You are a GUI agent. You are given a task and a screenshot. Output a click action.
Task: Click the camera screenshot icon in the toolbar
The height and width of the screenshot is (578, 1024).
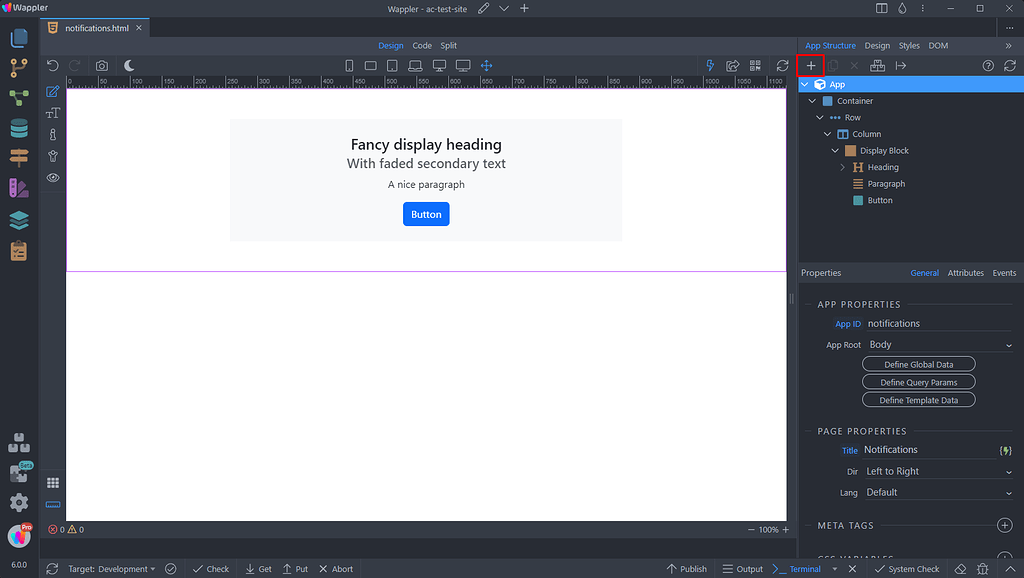coord(100,65)
